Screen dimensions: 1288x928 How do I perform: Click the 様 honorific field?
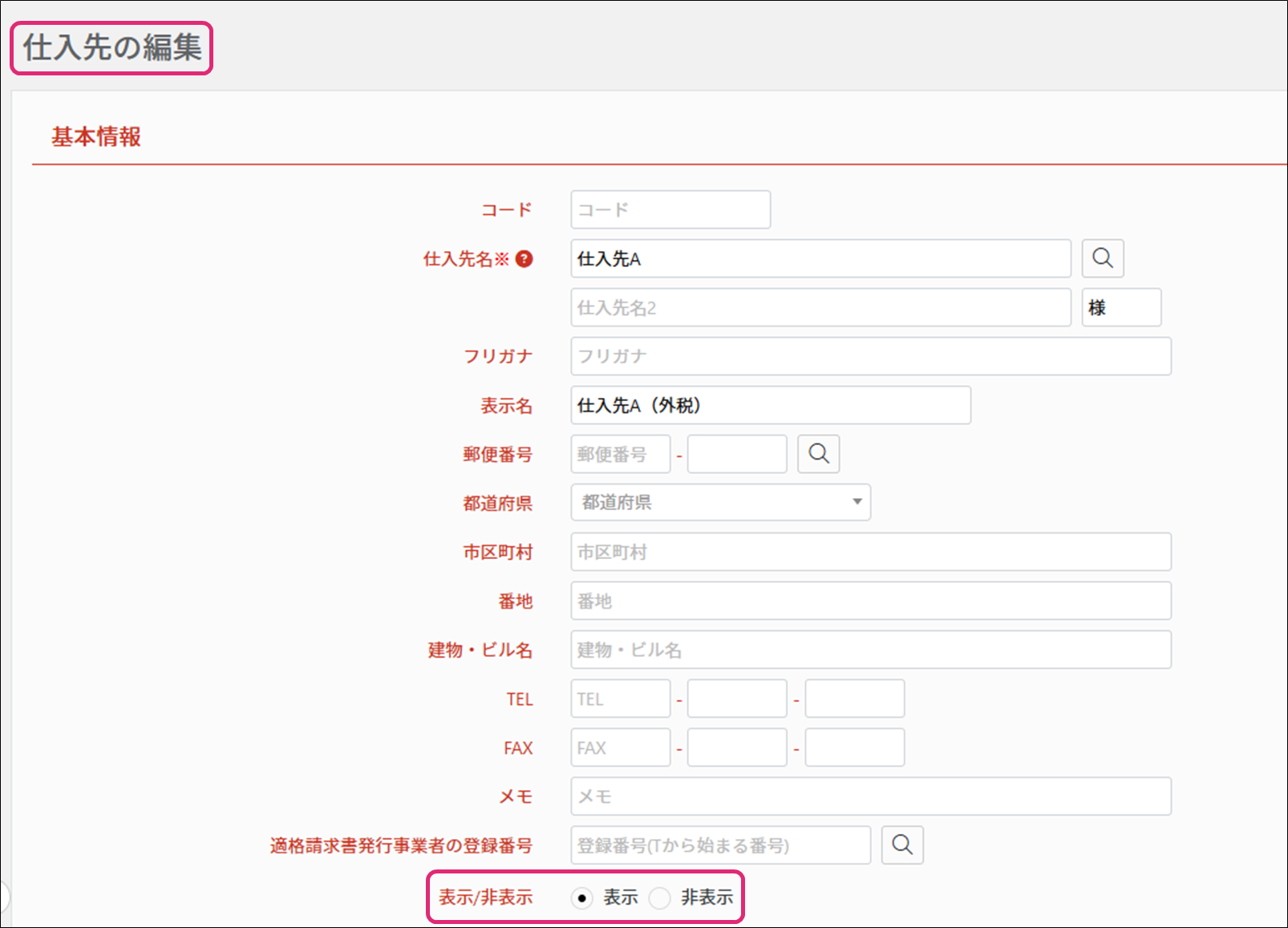pos(1121,308)
